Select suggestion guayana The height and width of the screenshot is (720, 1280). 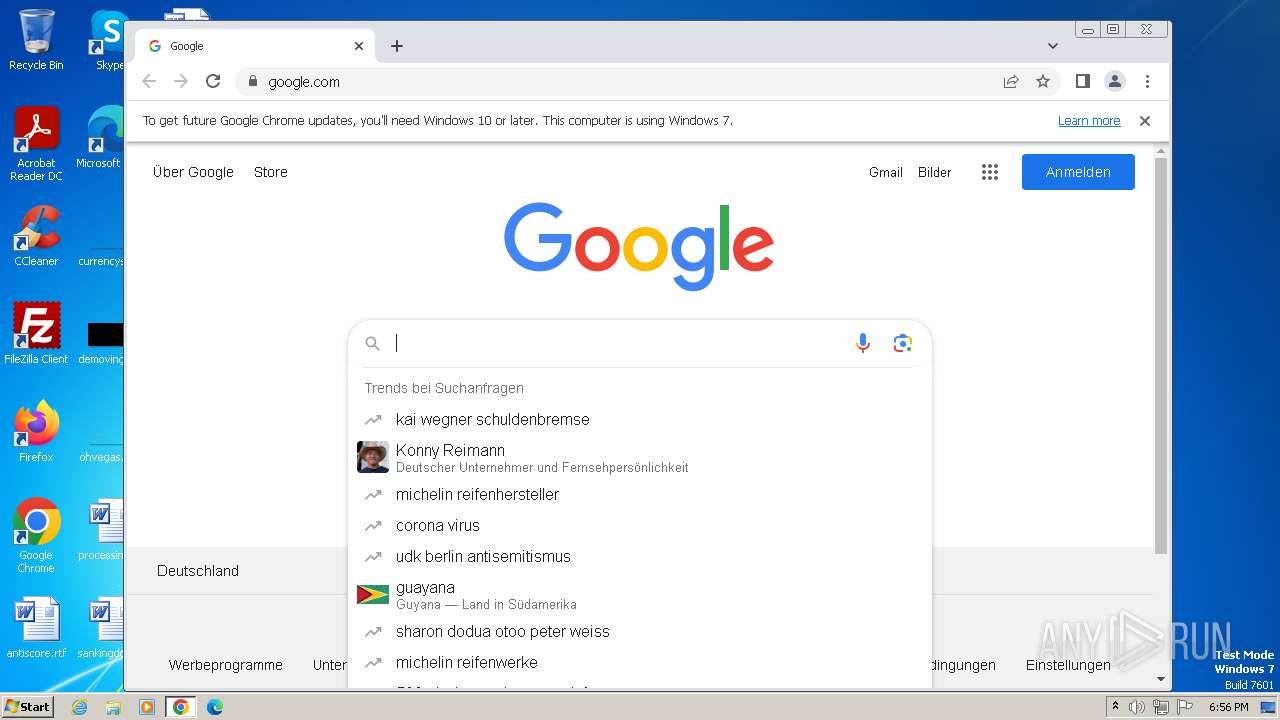pos(640,595)
